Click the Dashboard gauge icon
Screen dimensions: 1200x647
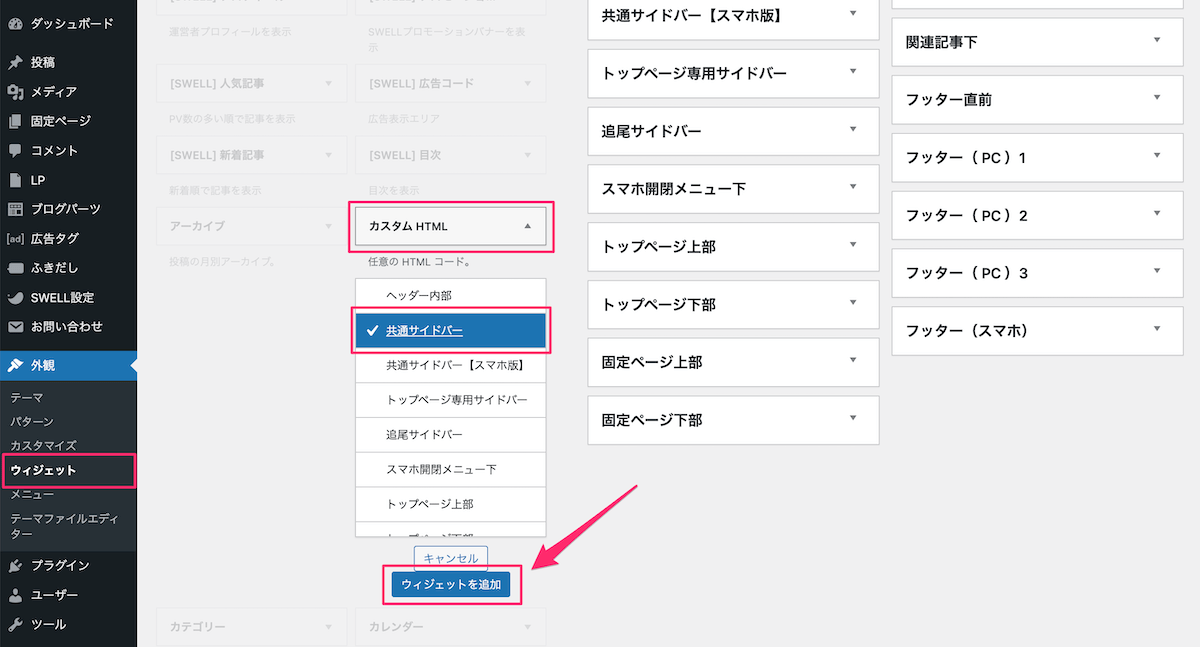15,22
